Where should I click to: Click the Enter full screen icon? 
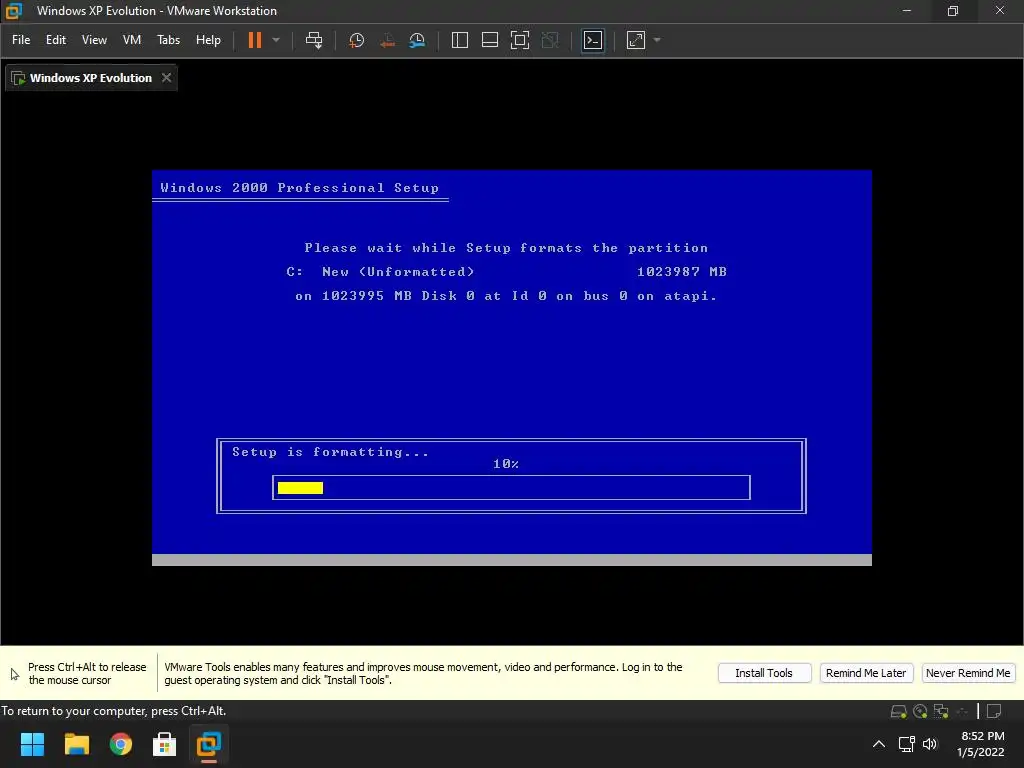point(520,40)
